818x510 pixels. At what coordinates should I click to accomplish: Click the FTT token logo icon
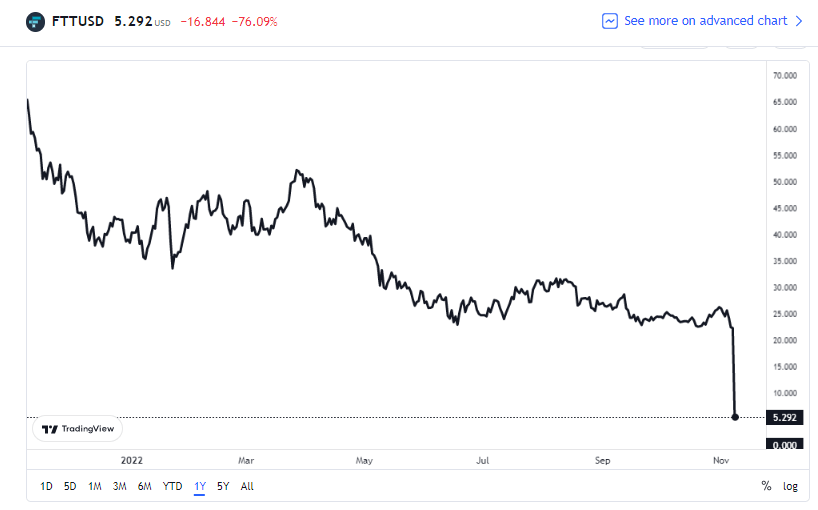click(35, 22)
